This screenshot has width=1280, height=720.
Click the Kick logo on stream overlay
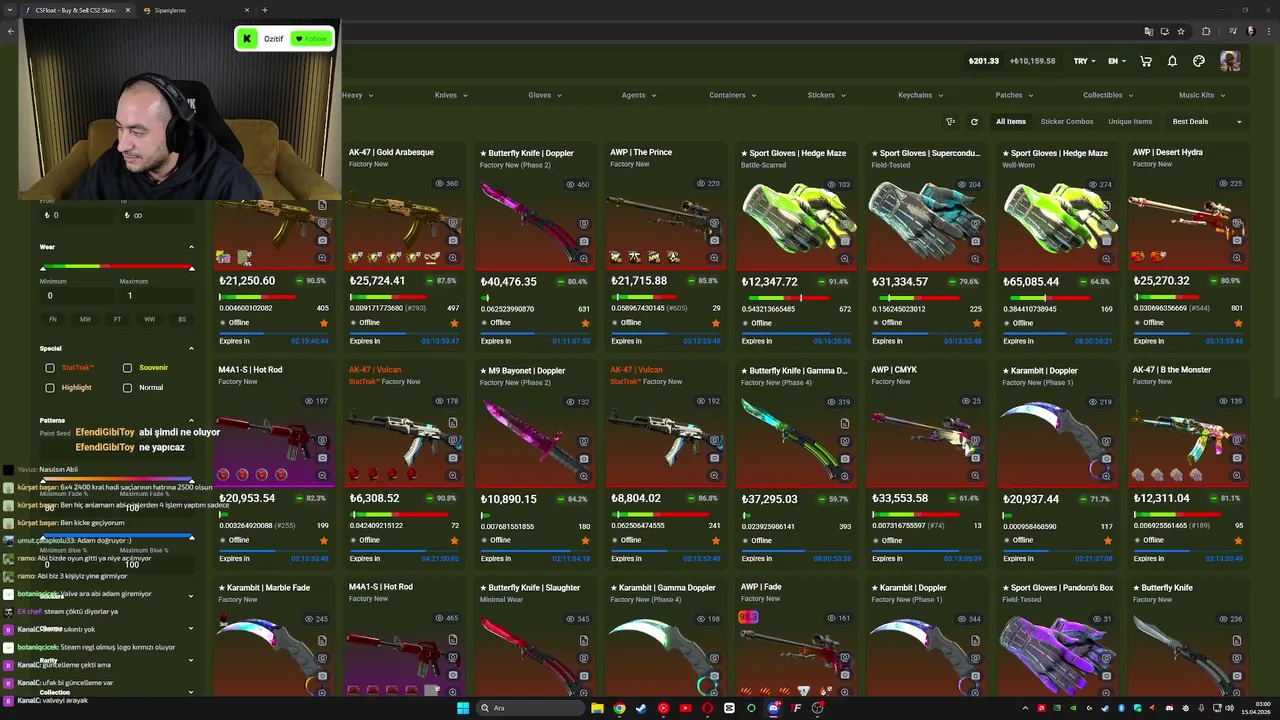click(246, 39)
